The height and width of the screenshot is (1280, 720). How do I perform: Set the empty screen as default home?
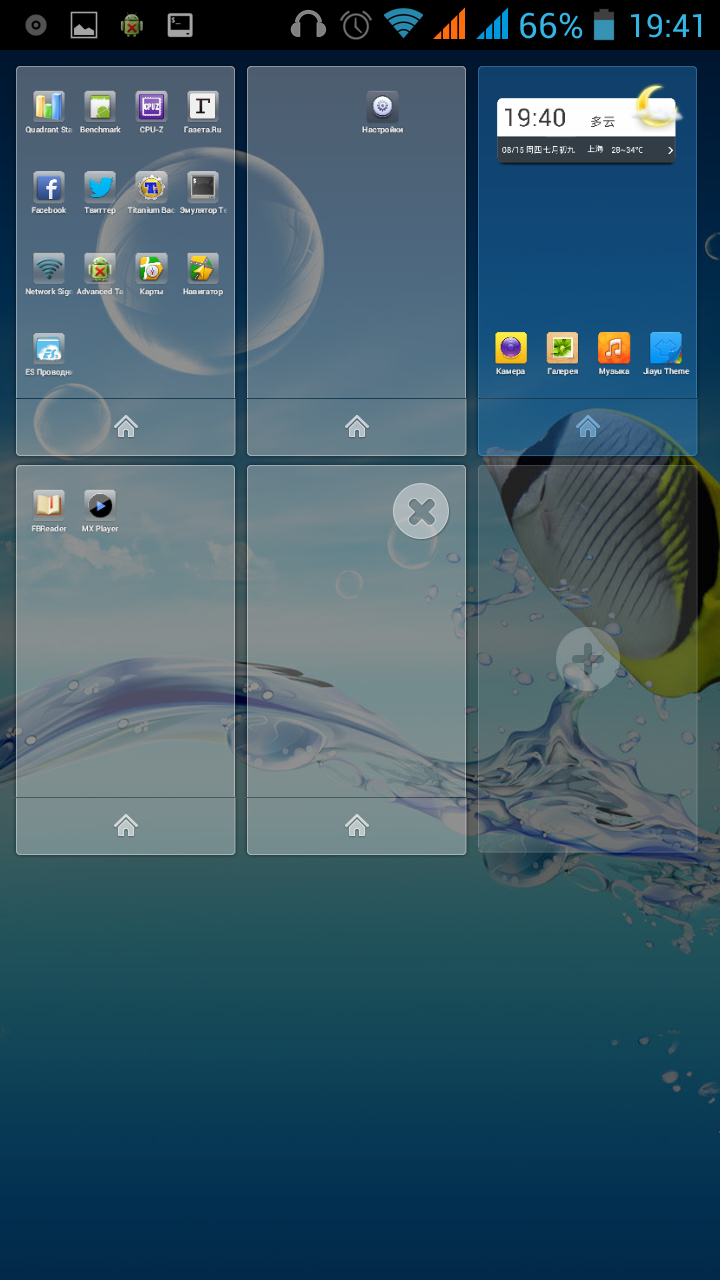pyautogui.click(x=357, y=826)
